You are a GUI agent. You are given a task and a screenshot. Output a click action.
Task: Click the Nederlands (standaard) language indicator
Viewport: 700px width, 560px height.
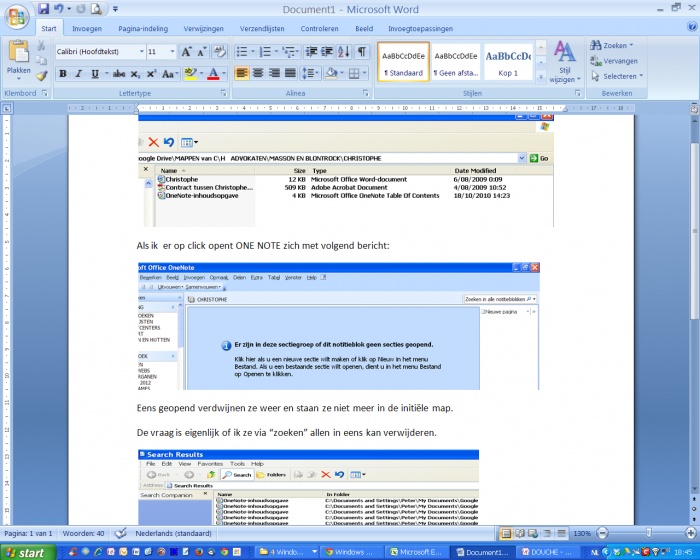[173, 533]
